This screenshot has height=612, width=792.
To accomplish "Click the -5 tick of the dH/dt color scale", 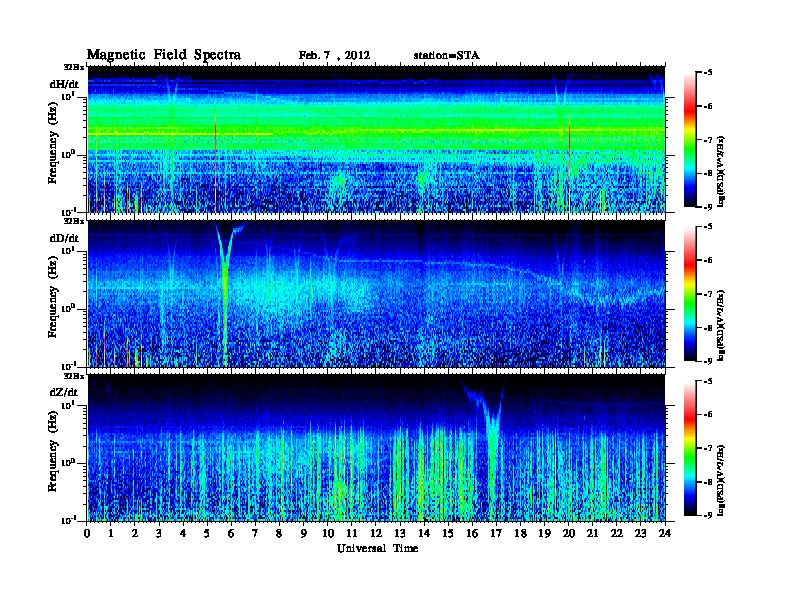I will [707, 73].
